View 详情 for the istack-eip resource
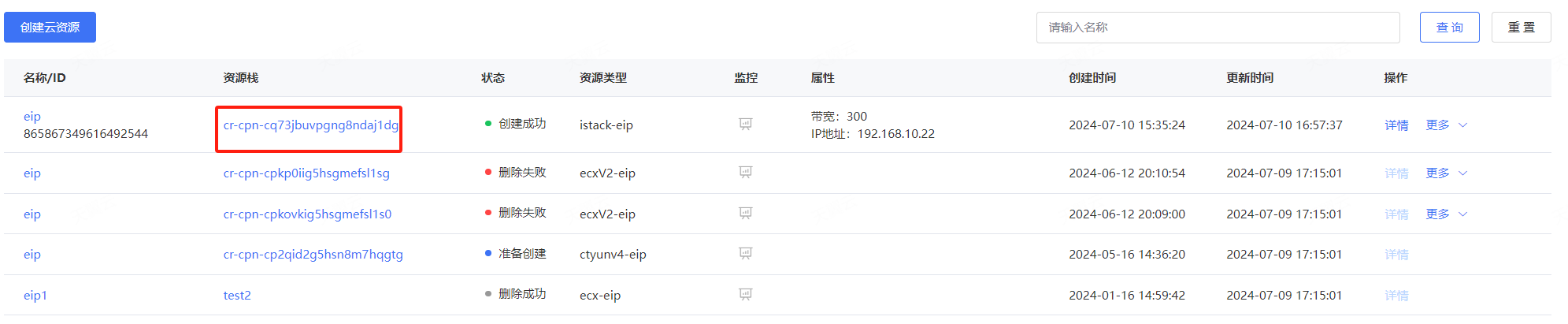 point(1396,125)
